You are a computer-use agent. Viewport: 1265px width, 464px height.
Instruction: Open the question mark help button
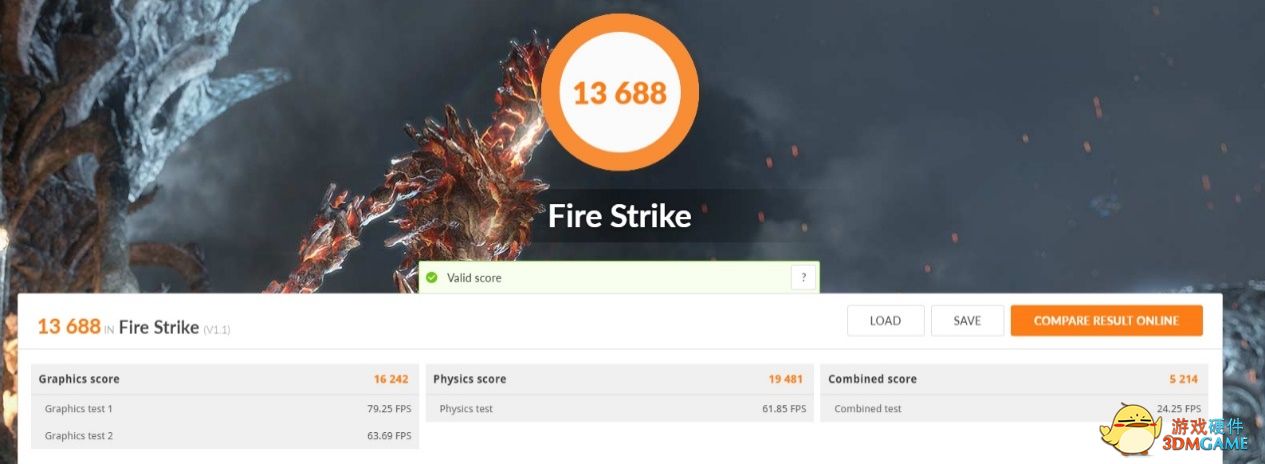(x=803, y=277)
